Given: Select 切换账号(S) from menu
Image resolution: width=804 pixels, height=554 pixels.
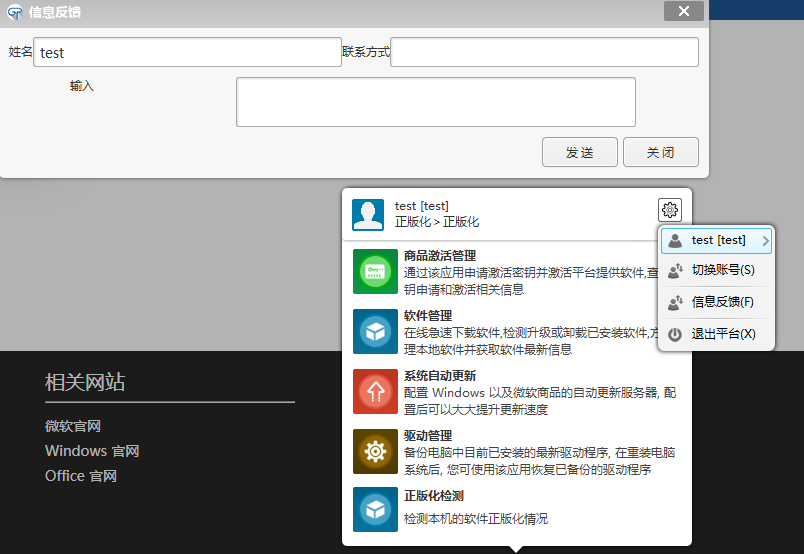Looking at the screenshot, I should (722, 270).
